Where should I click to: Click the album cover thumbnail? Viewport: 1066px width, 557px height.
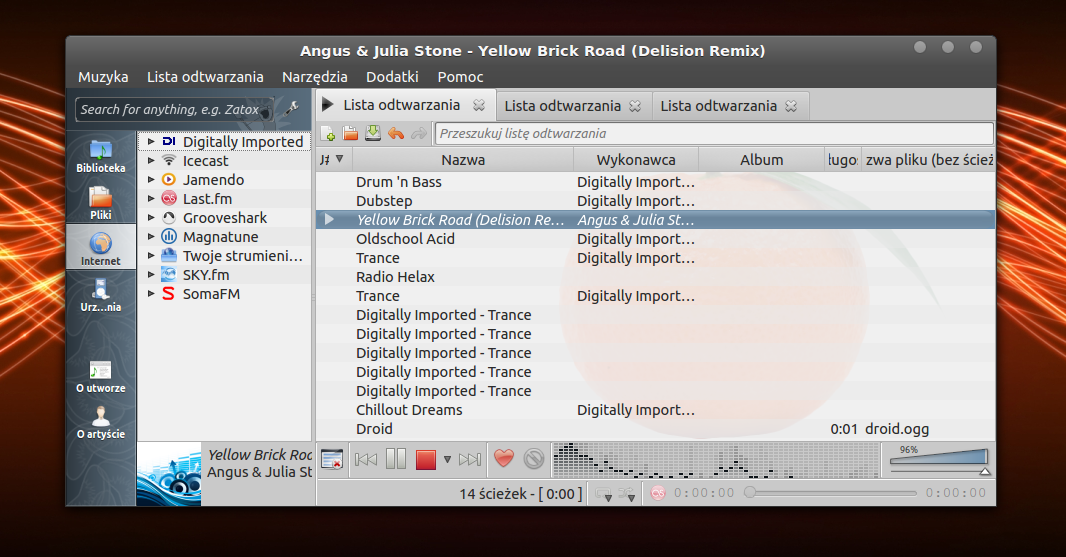tap(169, 474)
